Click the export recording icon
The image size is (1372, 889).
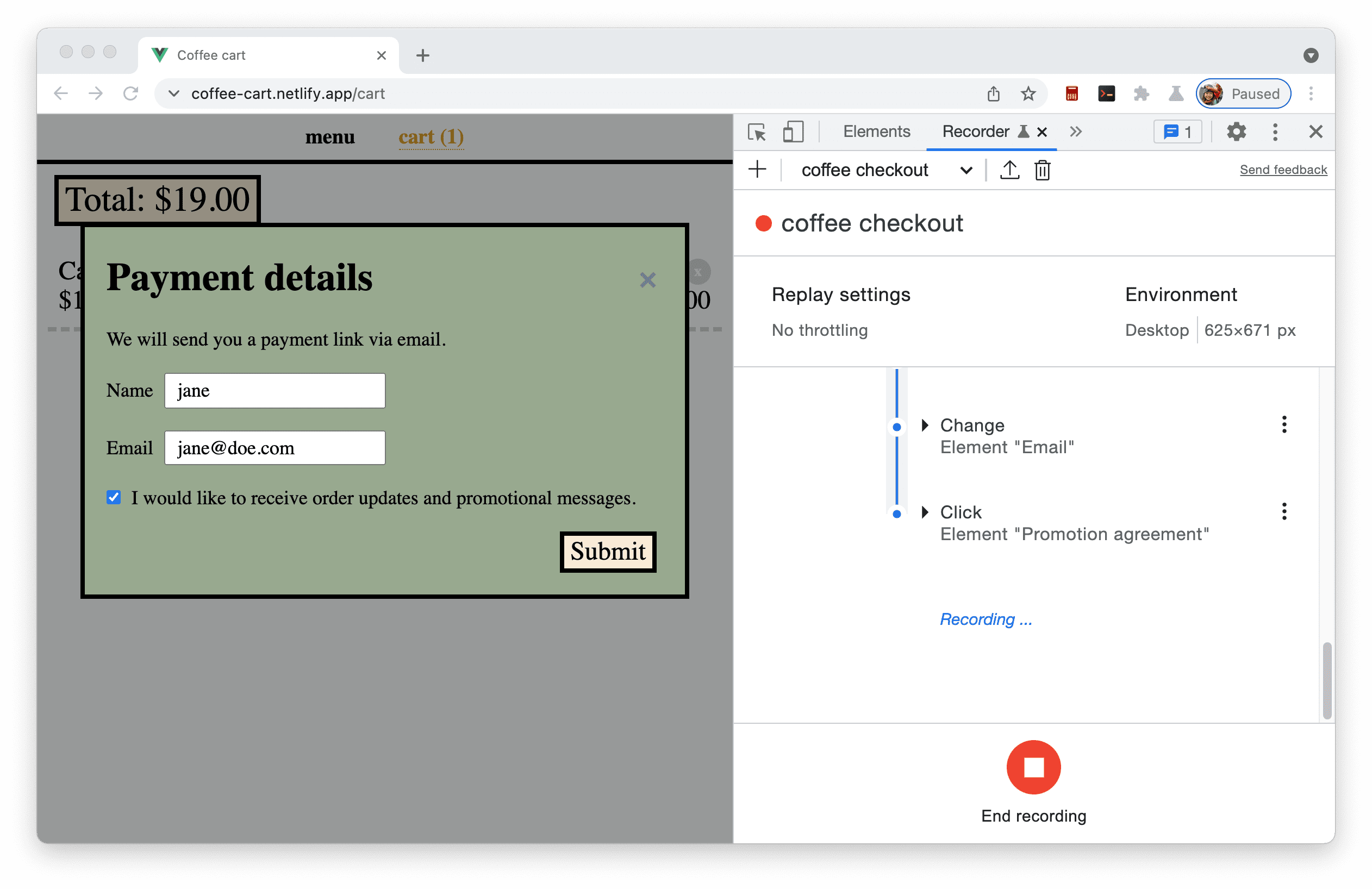pos(1007,170)
